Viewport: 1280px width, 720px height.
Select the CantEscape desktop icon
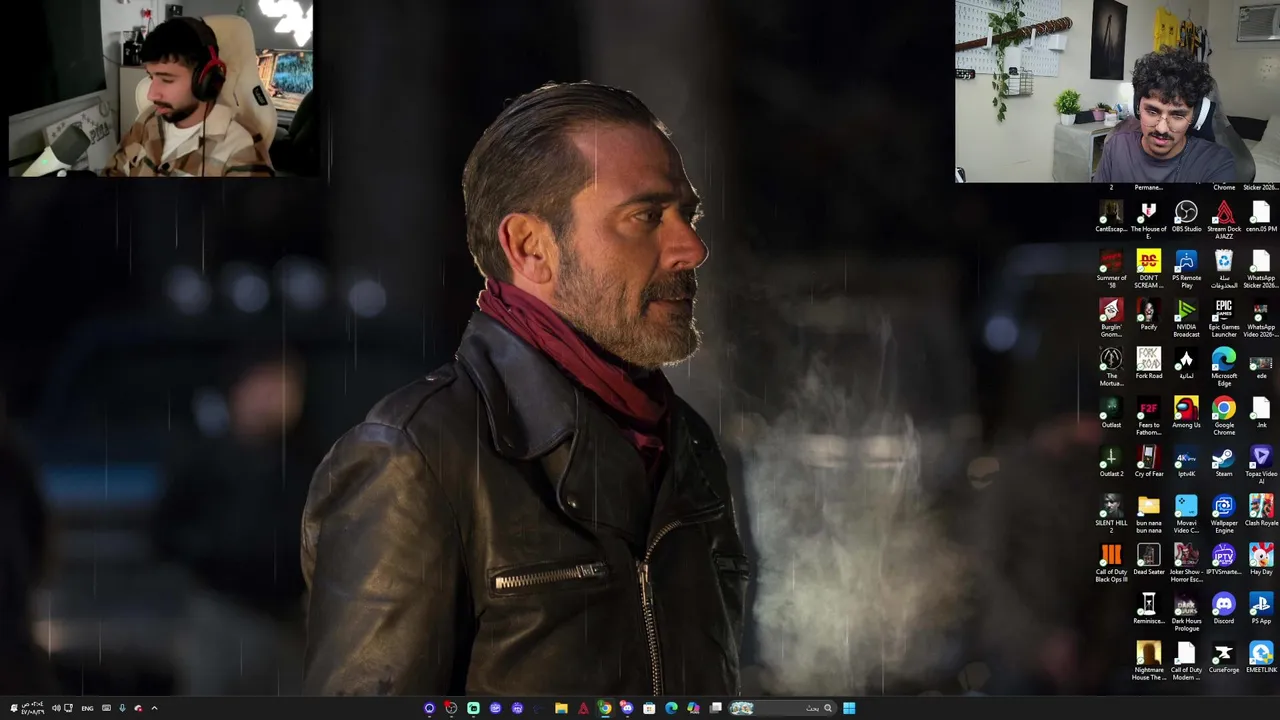(x=1111, y=217)
